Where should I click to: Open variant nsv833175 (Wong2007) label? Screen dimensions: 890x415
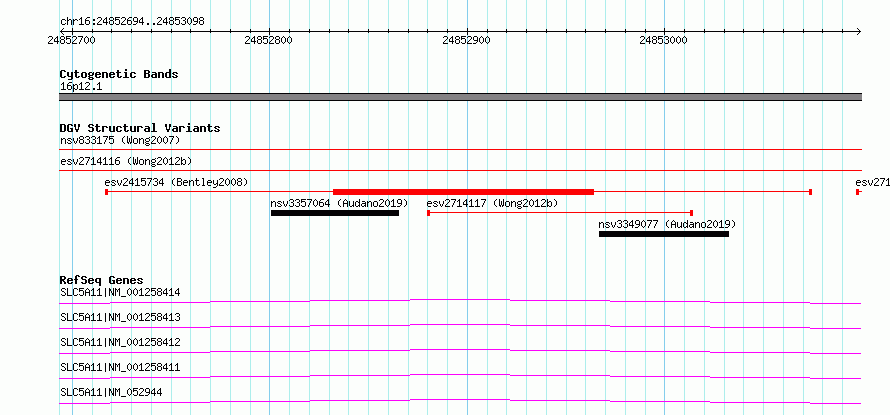(x=120, y=140)
